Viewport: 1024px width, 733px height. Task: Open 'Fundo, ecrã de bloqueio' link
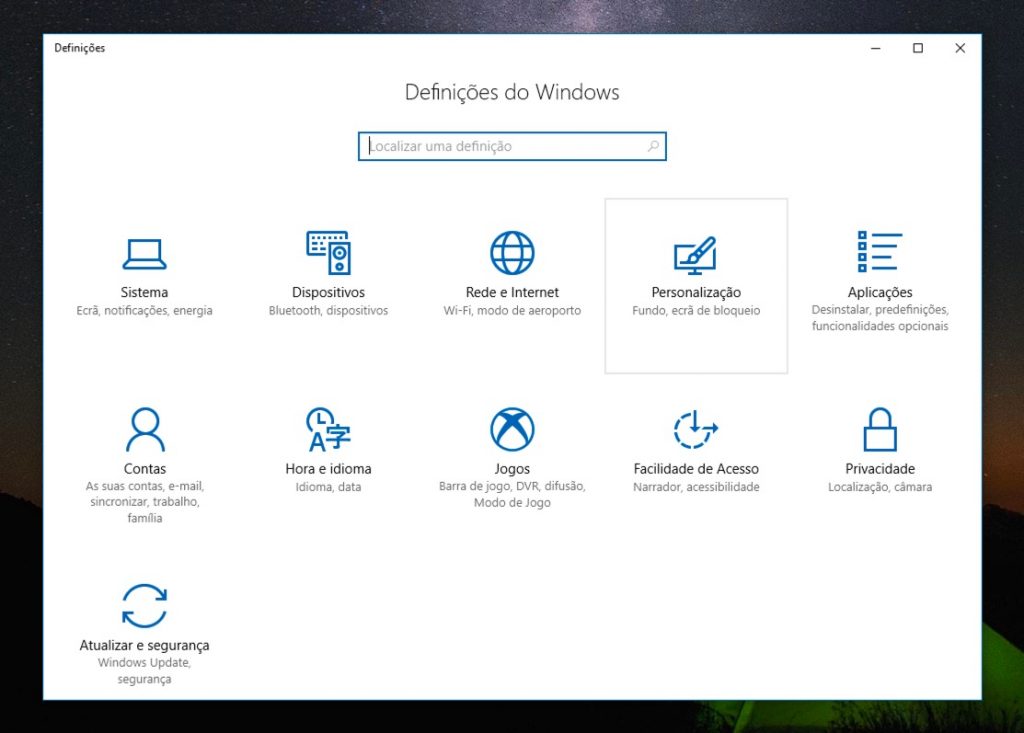tap(696, 310)
